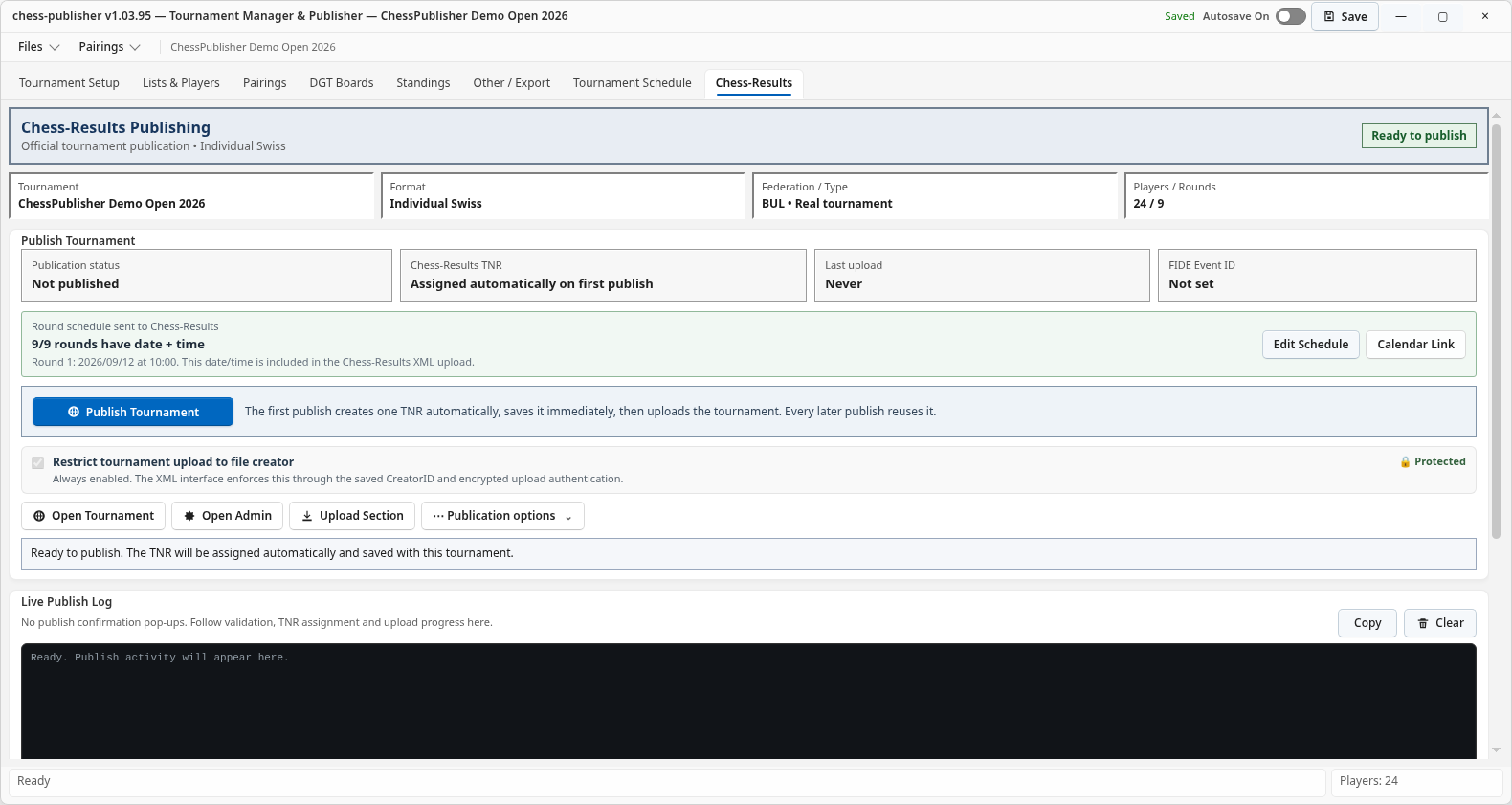Click the Format 'Individual Swiss' value
Screen dimensions: 1512x805
click(435, 204)
